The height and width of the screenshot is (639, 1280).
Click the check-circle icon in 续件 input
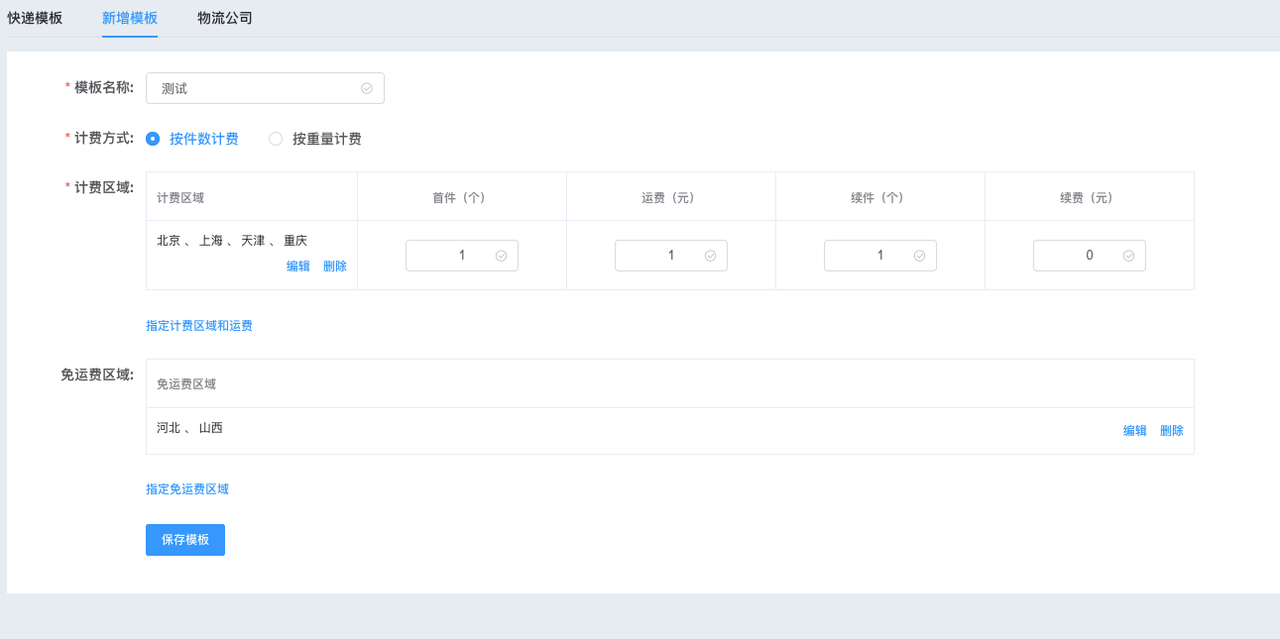tap(919, 255)
